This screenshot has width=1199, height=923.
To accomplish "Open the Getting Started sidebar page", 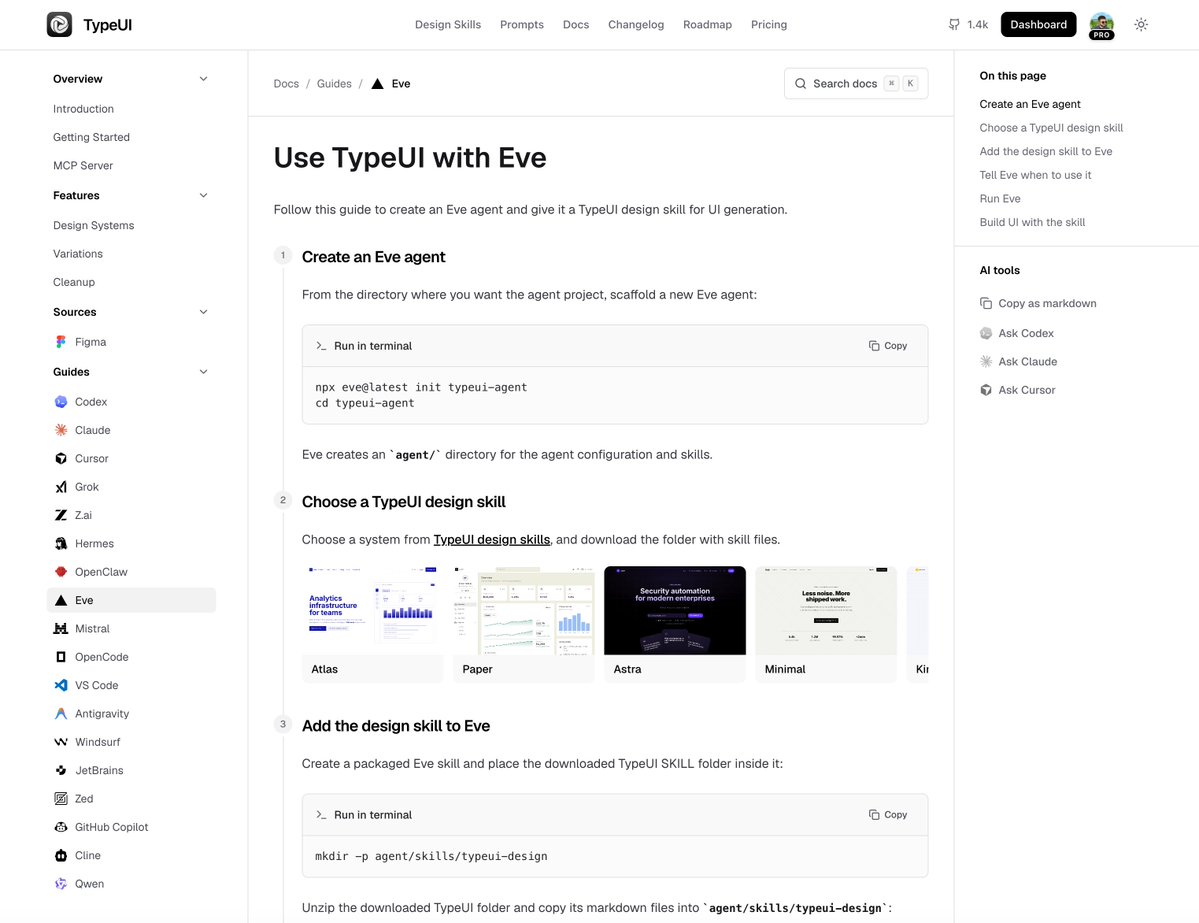I will 91,137.
